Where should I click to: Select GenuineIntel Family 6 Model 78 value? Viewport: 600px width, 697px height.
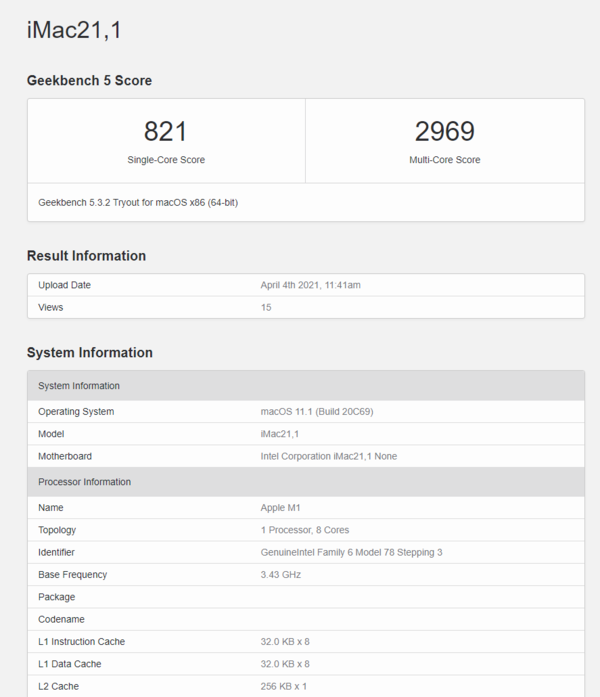point(351,552)
